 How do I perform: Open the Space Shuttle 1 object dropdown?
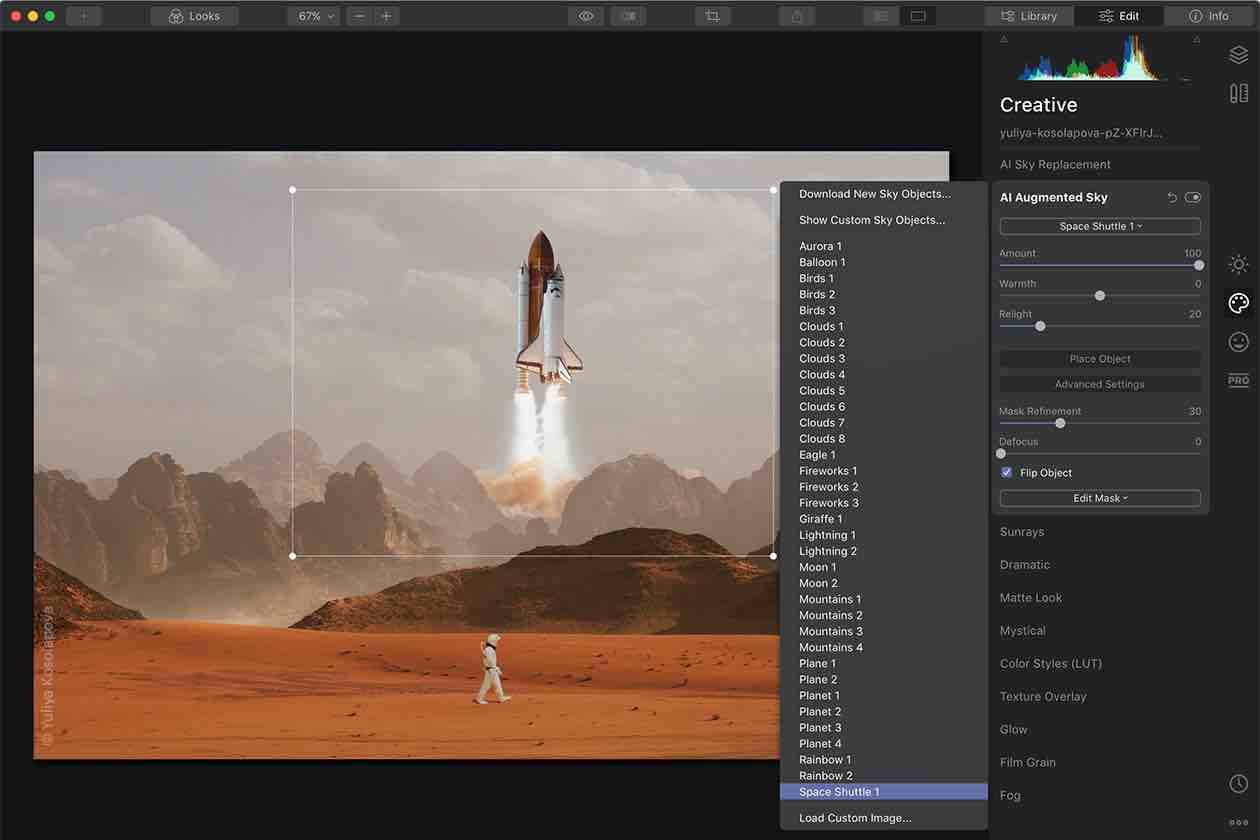click(x=1099, y=226)
